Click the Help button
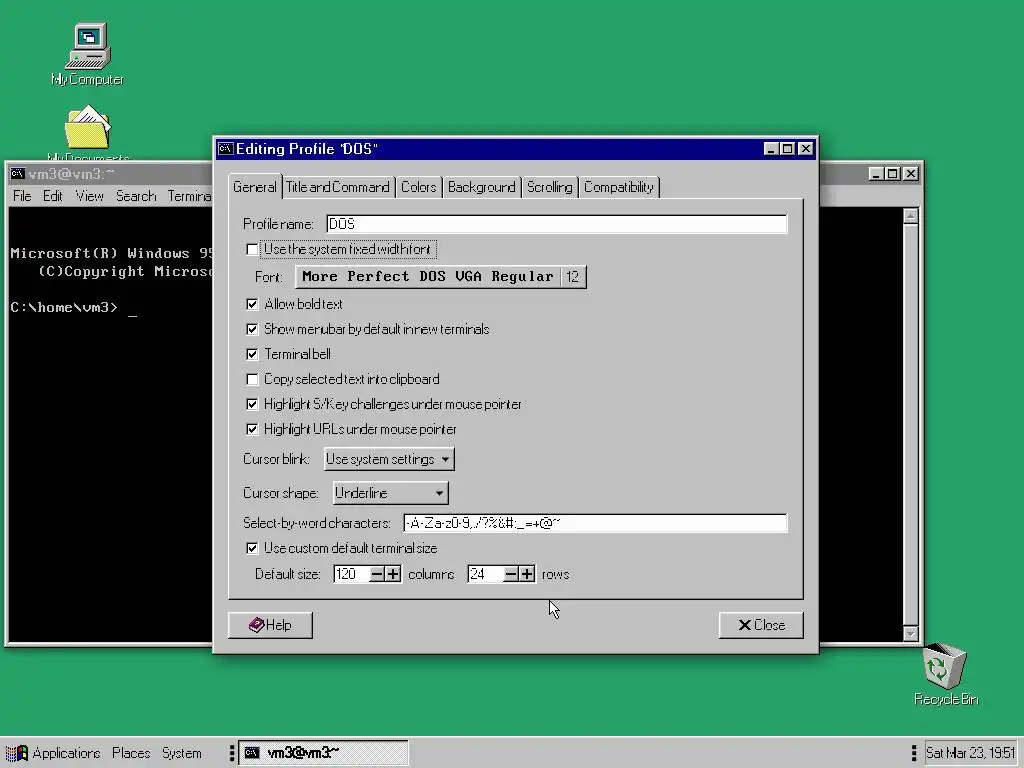The height and width of the screenshot is (768, 1024). pyautogui.click(x=270, y=625)
